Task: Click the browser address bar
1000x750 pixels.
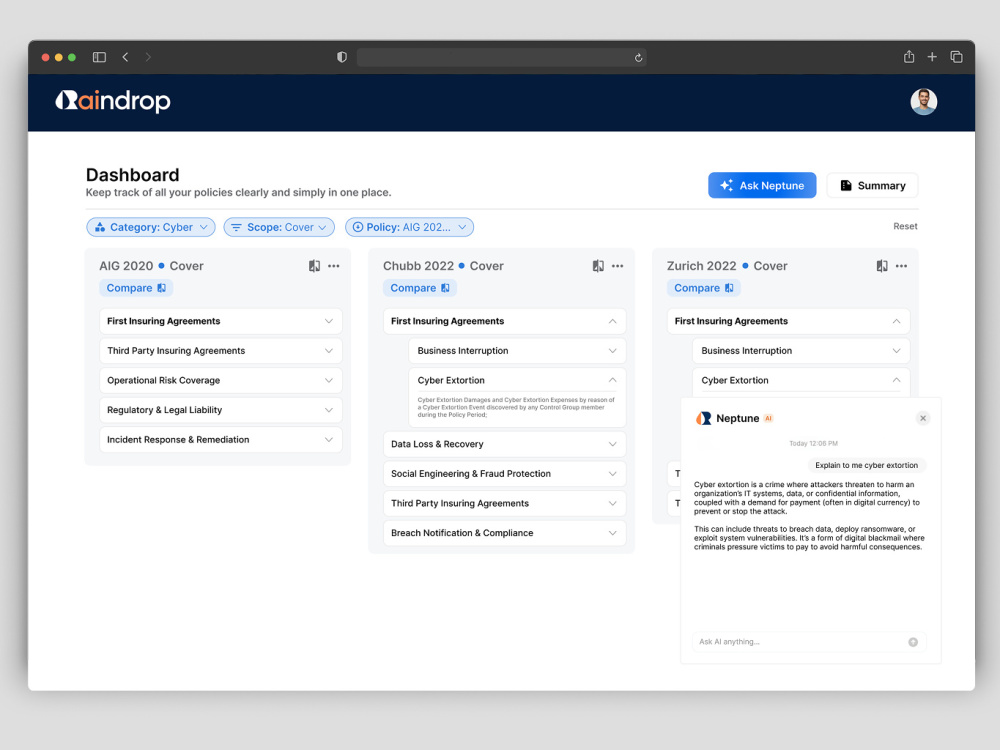Action: [x=501, y=57]
